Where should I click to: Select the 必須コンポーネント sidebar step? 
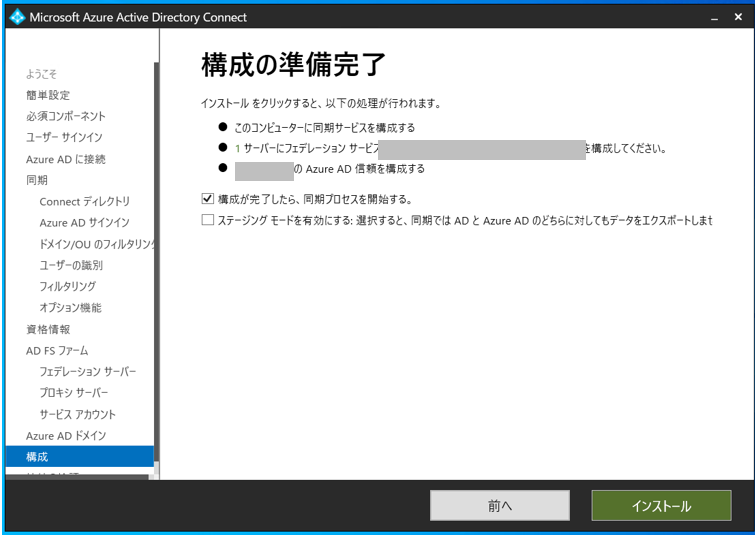click(66, 116)
